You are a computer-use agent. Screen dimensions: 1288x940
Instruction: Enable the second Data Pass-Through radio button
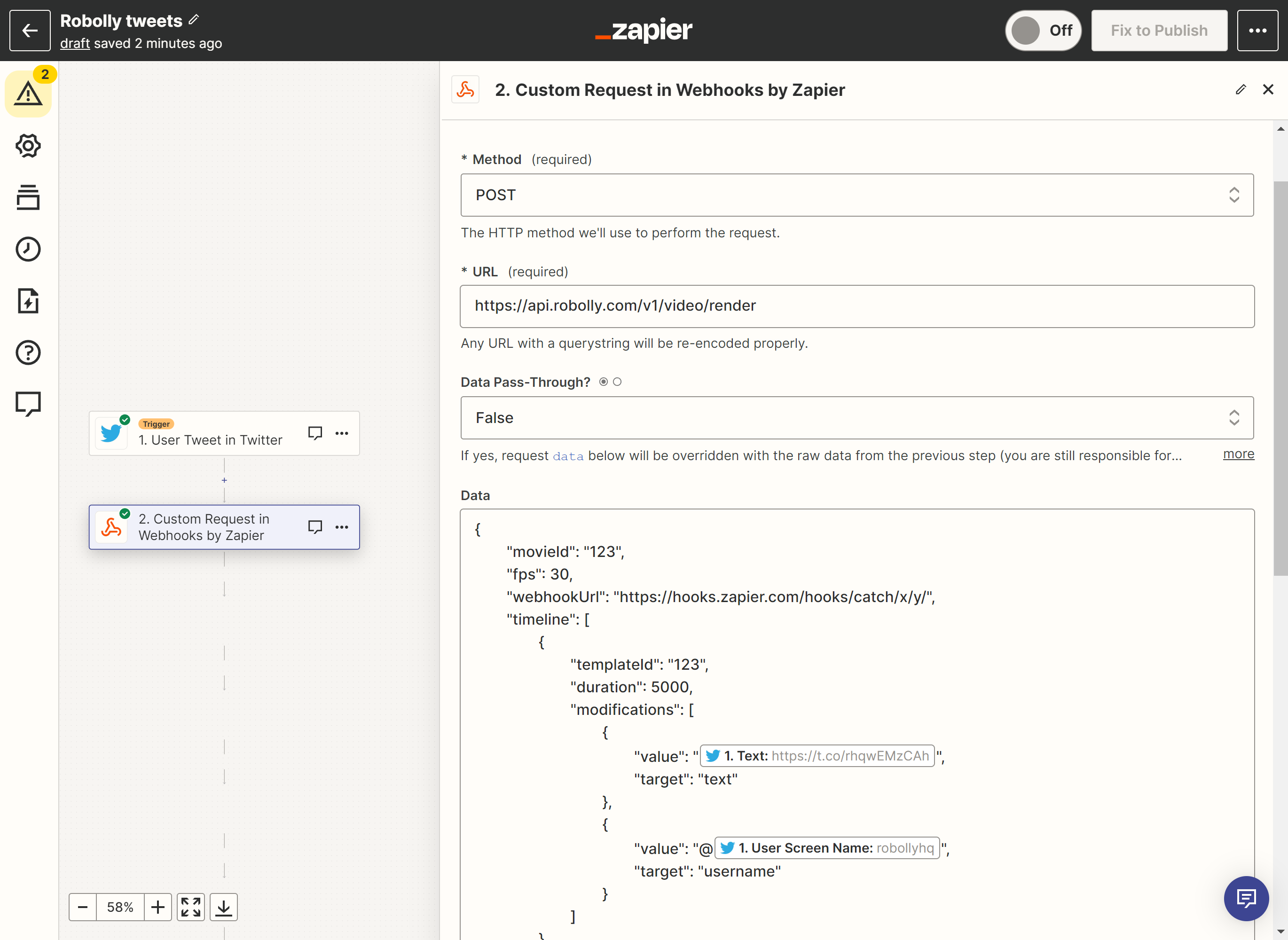[x=618, y=382]
